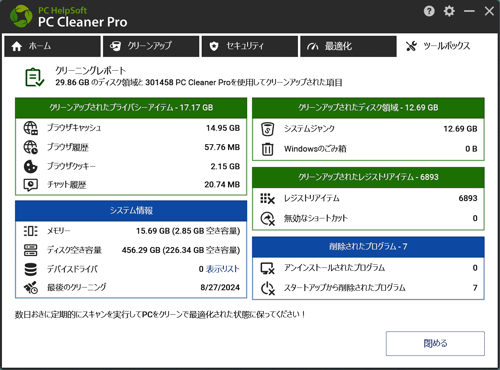Click the registry items 6893 header

pyautogui.click(x=368, y=177)
